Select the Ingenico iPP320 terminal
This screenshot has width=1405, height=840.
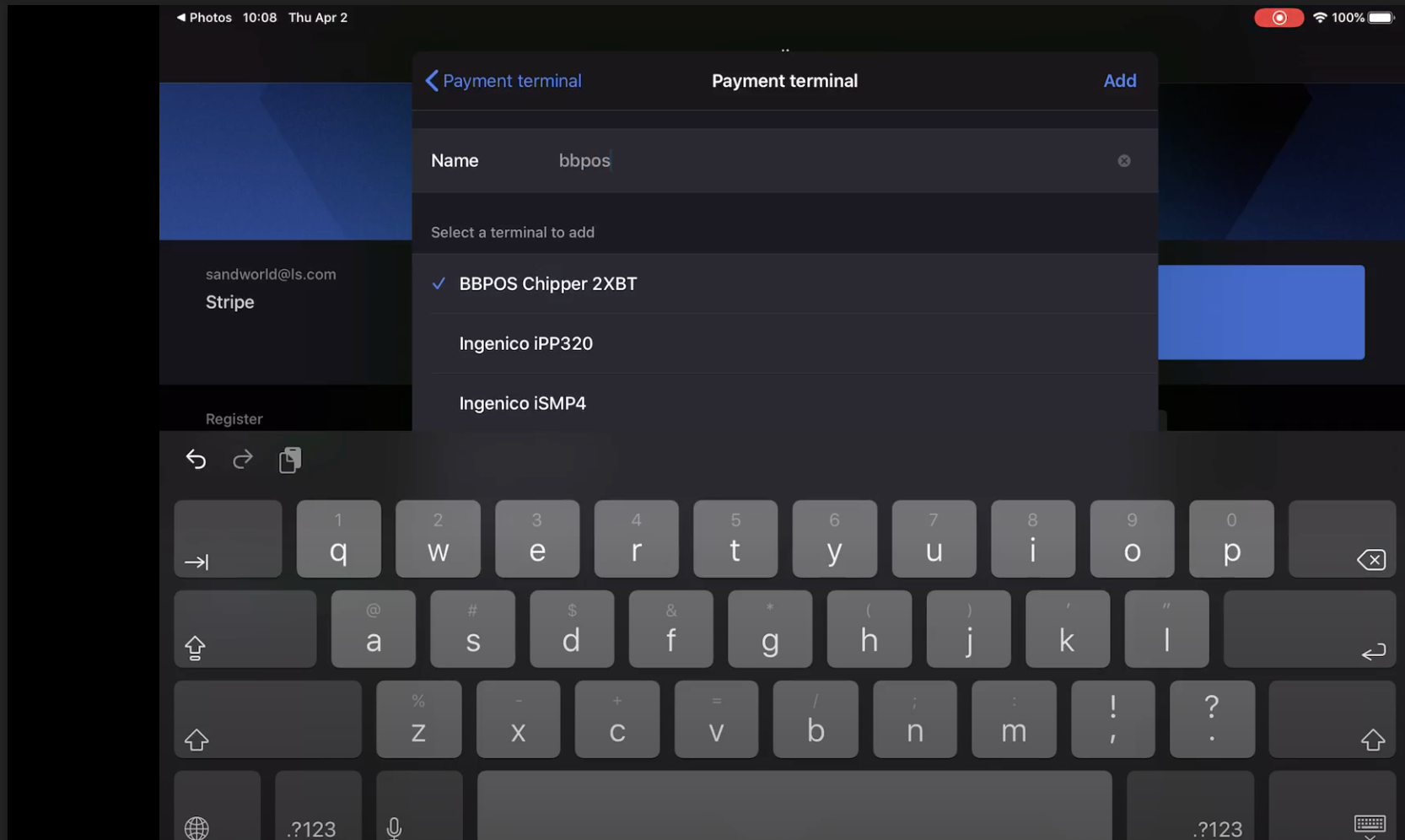click(784, 343)
